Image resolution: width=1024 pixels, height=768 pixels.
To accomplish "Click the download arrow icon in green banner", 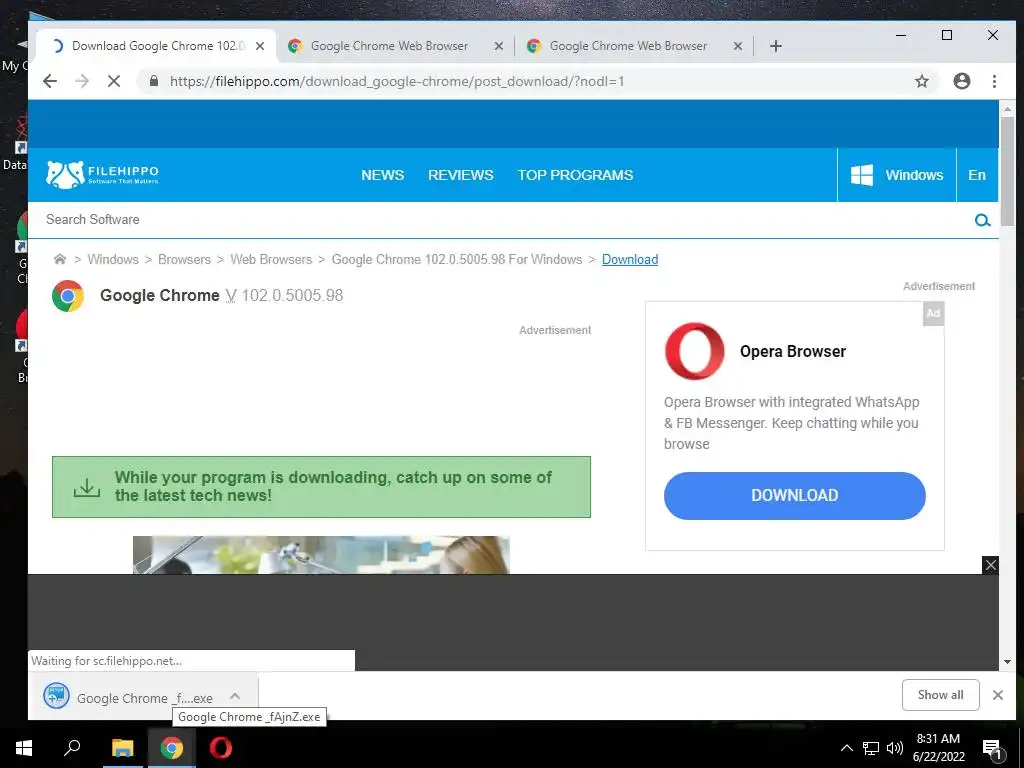I will pyautogui.click(x=87, y=487).
